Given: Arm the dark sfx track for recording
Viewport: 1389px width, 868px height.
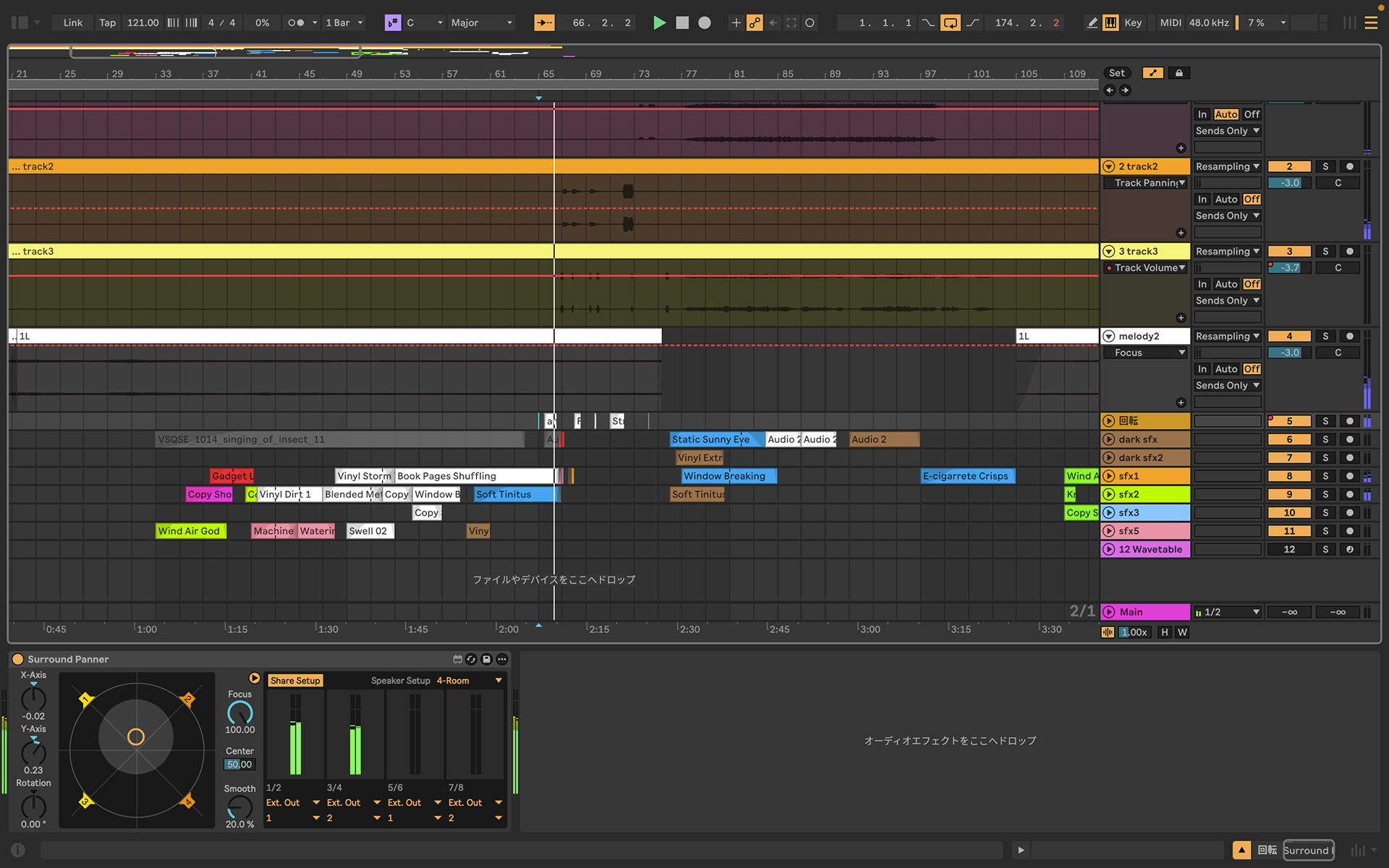Looking at the screenshot, I should tap(1350, 439).
